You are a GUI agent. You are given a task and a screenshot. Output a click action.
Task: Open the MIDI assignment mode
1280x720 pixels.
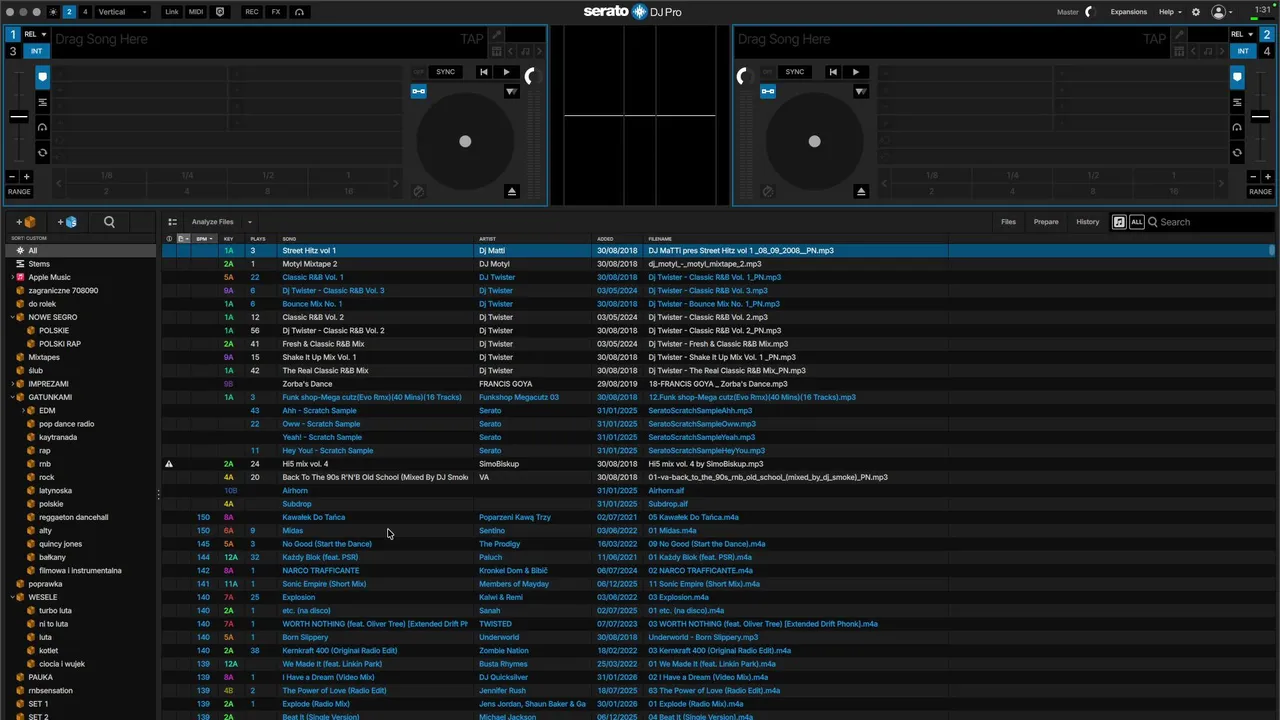[x=196, y=12]
